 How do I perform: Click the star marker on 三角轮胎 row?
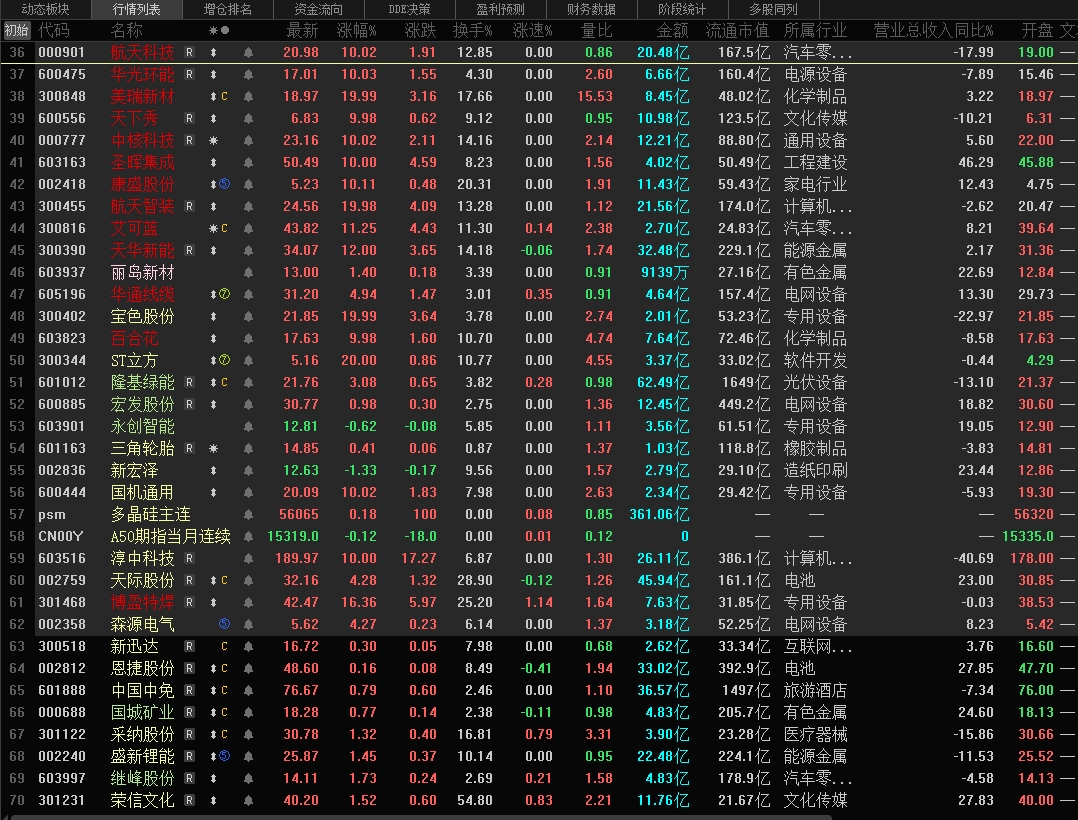(213, 448)
